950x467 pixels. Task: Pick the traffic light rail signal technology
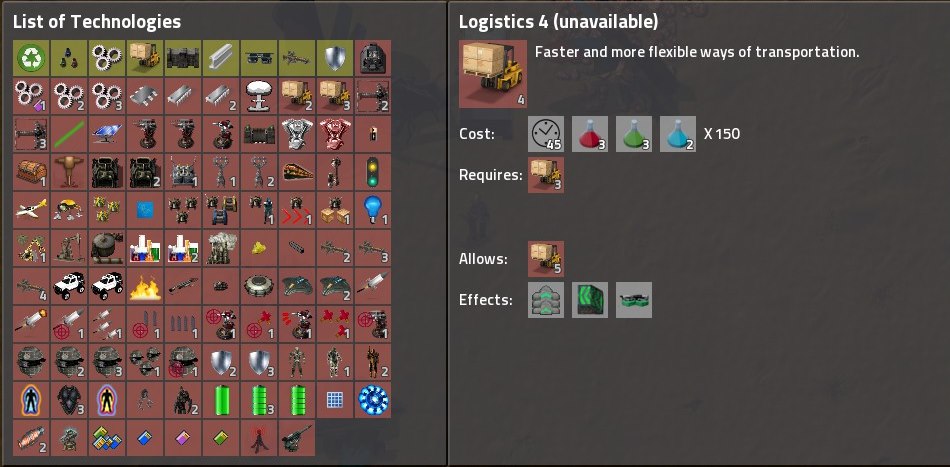click(373, 172)
